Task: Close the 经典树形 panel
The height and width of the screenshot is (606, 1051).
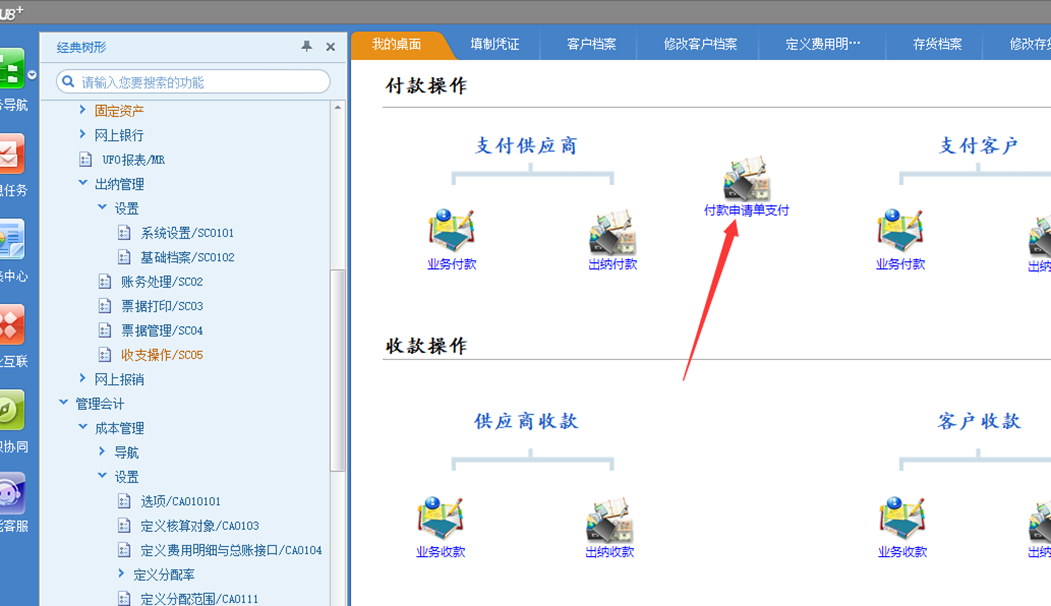Action: (330, 46)
